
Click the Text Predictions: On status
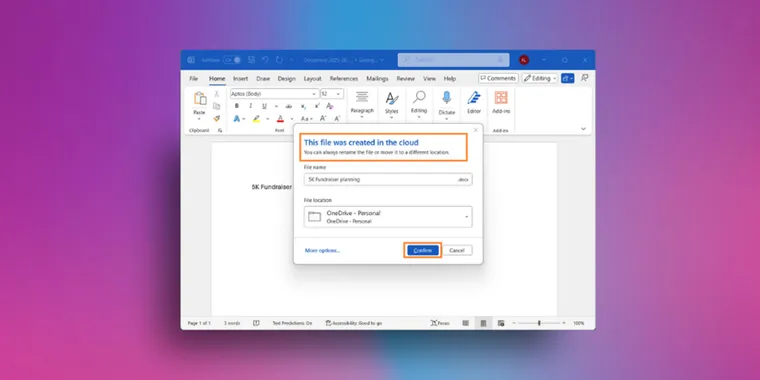point(292,323)
